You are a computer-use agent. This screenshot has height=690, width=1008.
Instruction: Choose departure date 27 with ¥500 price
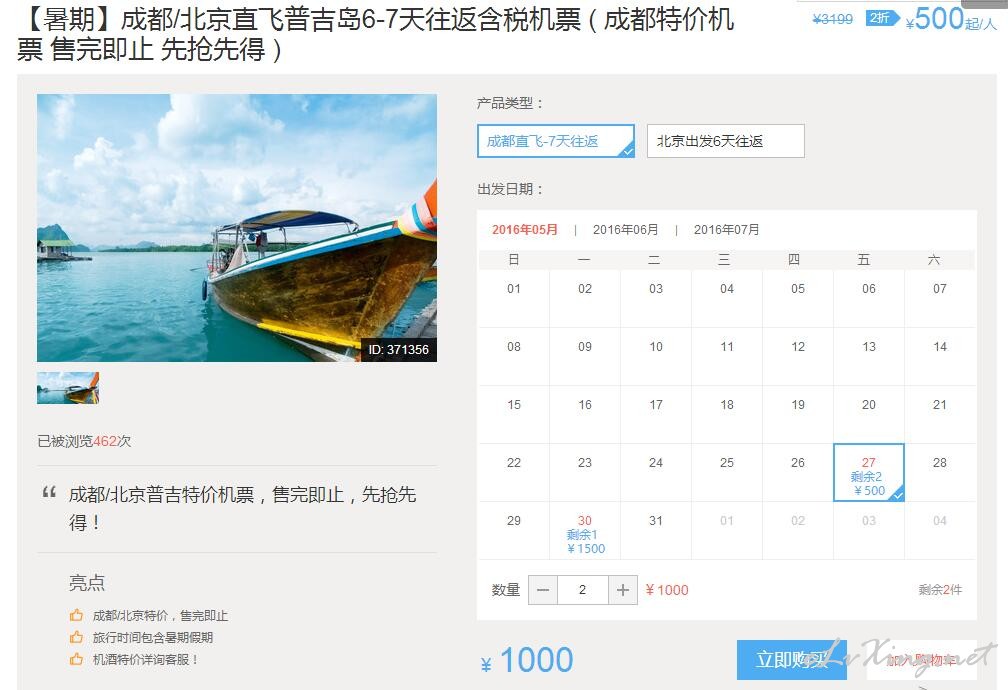click(868, 473)
